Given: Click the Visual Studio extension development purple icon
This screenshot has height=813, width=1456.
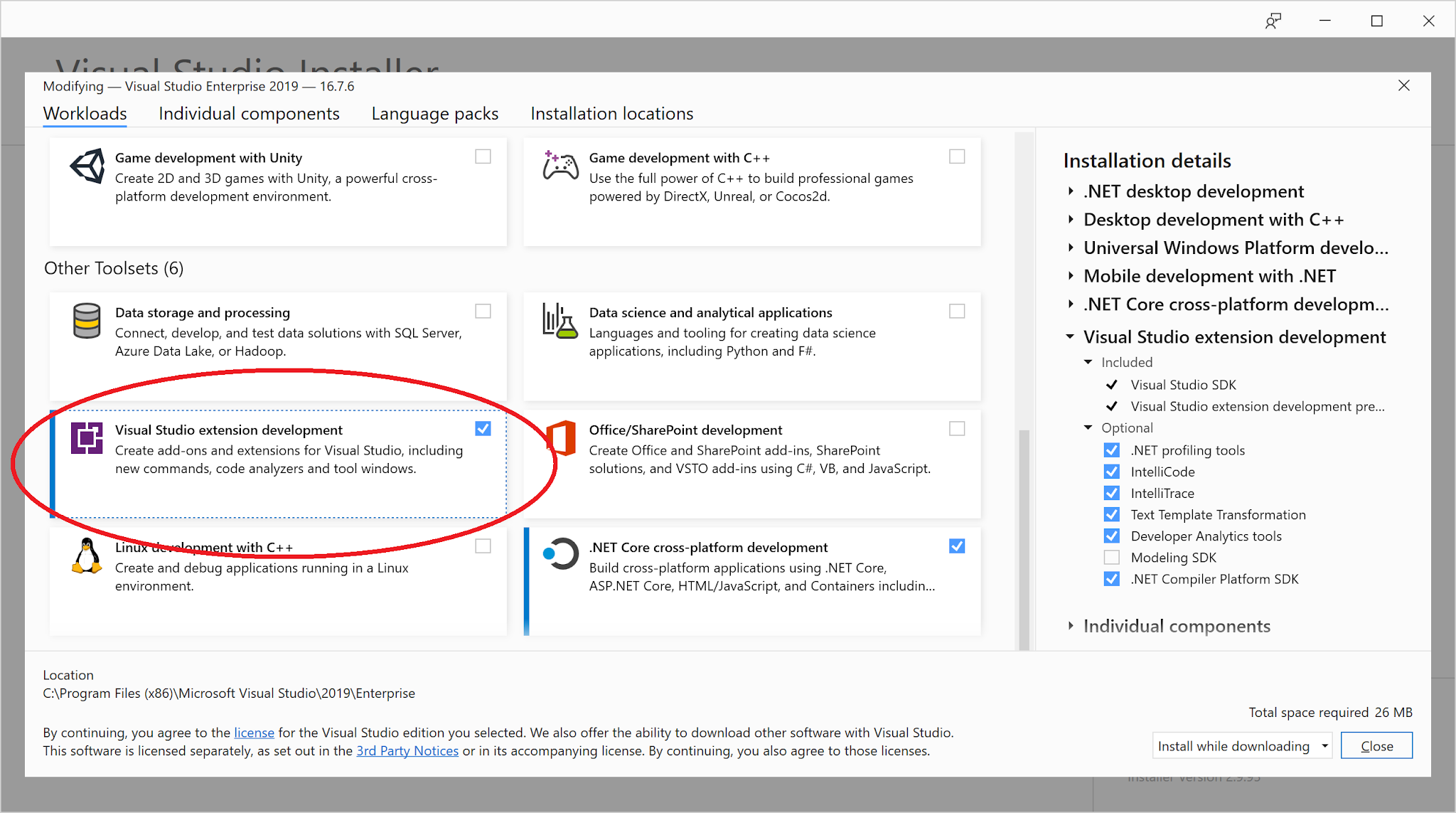Looking at the screenshot, I should tap(87, 439).
